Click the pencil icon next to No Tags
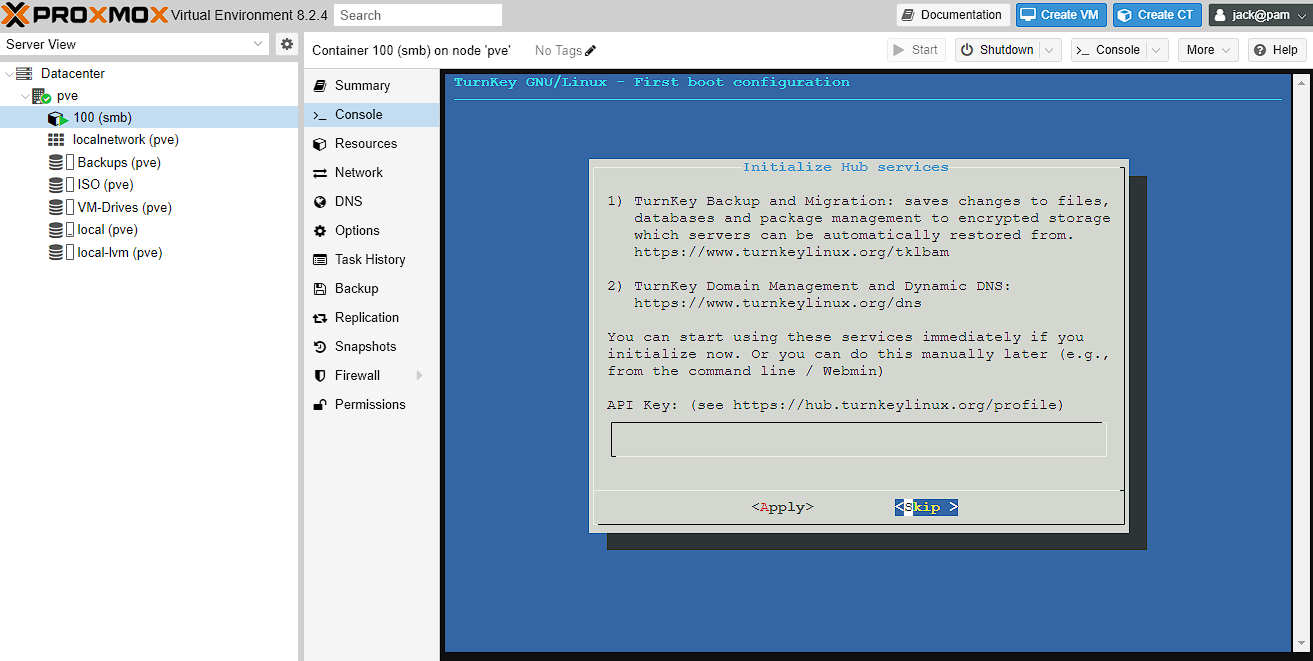Viewport: 1313px width, 661px height. pyautogui.click(x=590, y=50)
